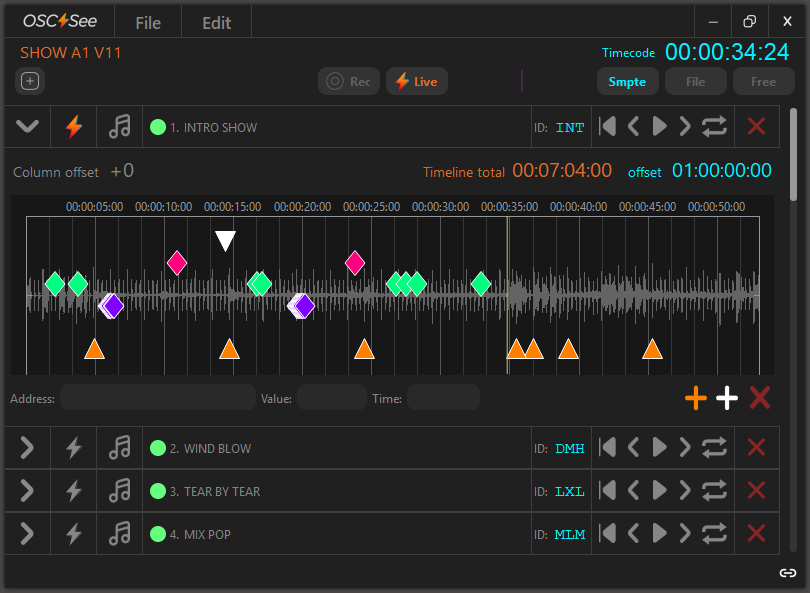Toggle loop on INTRO SHOW
This screenshot has width=810, height=593.
[714, 127]
